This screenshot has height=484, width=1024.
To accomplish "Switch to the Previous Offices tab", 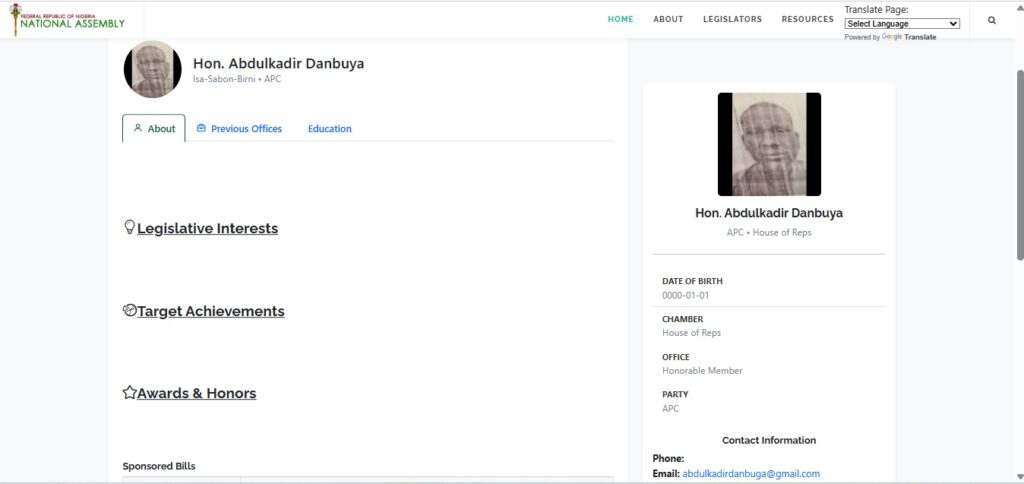I will (x=246, y=129).
